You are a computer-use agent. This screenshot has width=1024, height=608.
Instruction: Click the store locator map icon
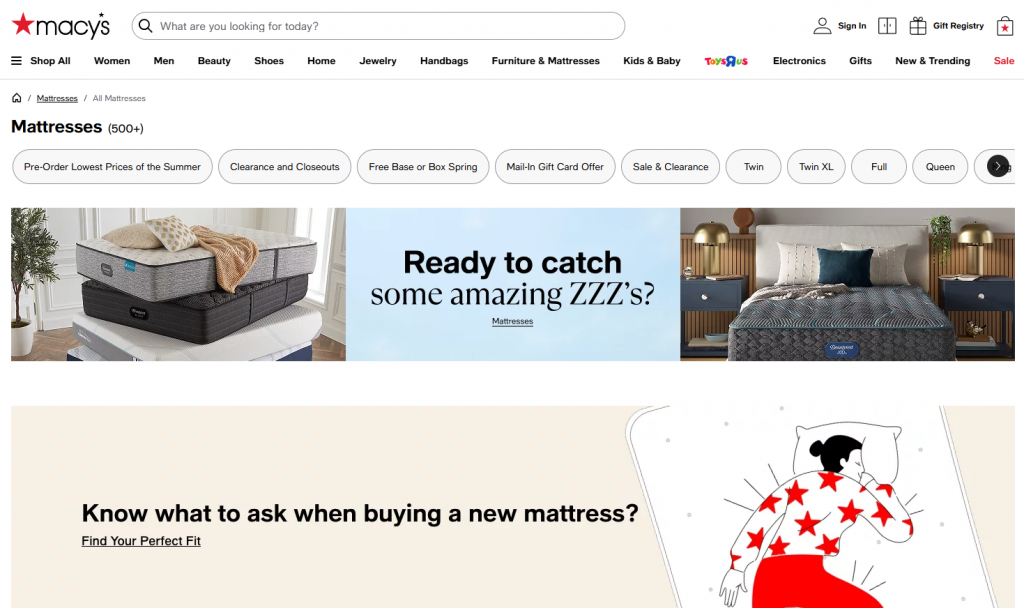887,25
